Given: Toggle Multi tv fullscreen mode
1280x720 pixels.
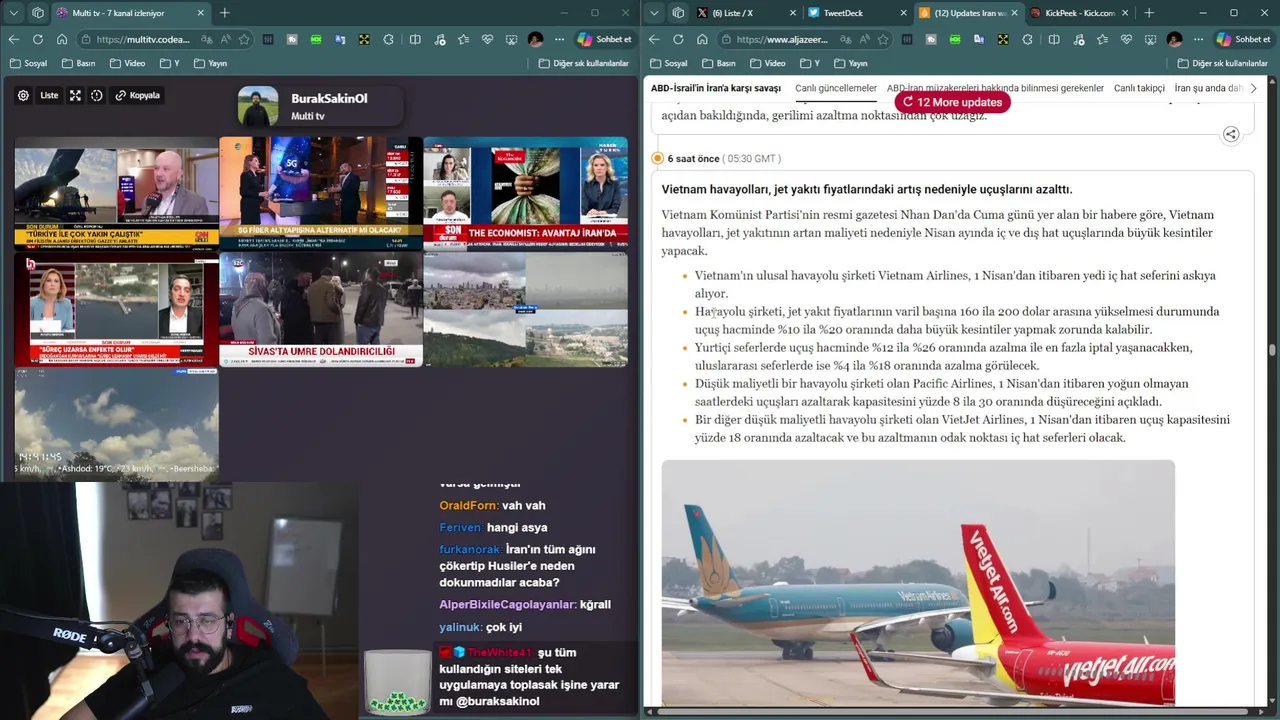Looking at the screenshot, I should pos(75,95).
